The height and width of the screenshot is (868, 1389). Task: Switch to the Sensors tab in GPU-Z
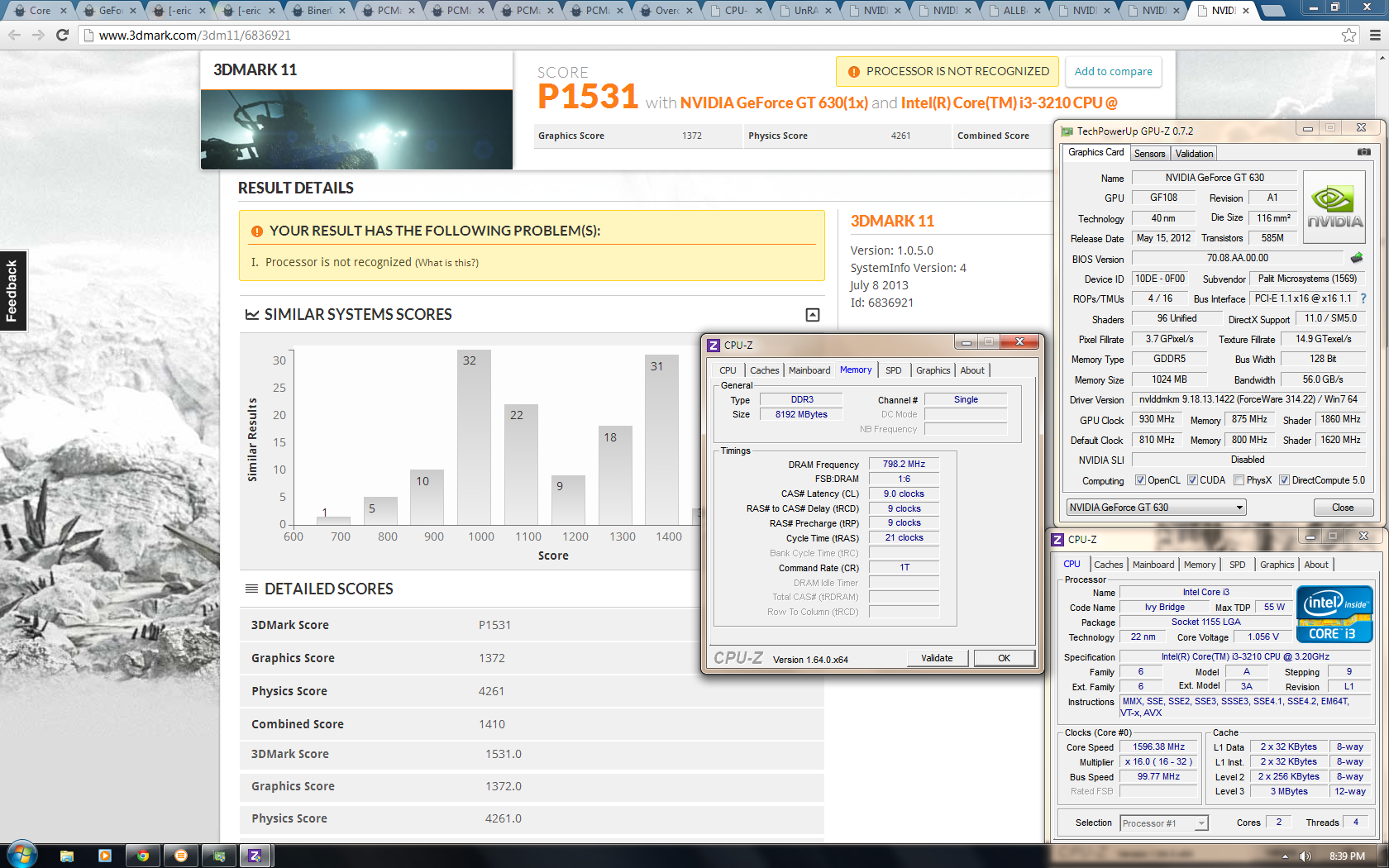pos(1149,154)
